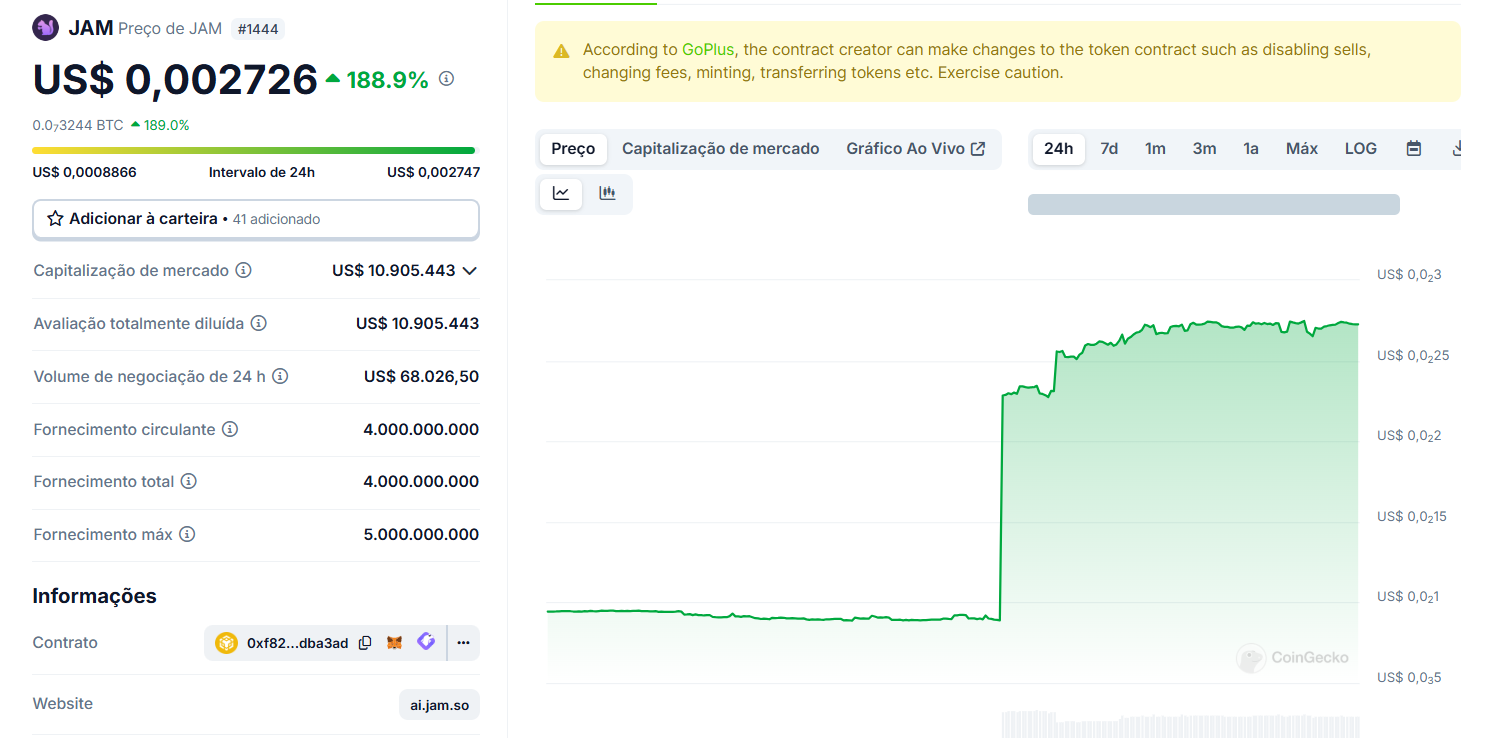Switch to candlestick chart view
The image size is (1498, 738).
tap(607, 194)
